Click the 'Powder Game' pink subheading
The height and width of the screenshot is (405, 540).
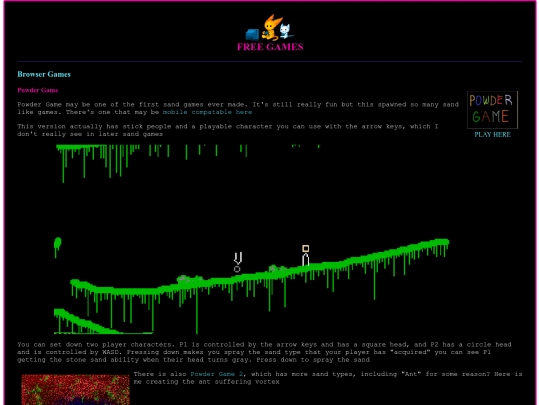[x=38, y=90]
